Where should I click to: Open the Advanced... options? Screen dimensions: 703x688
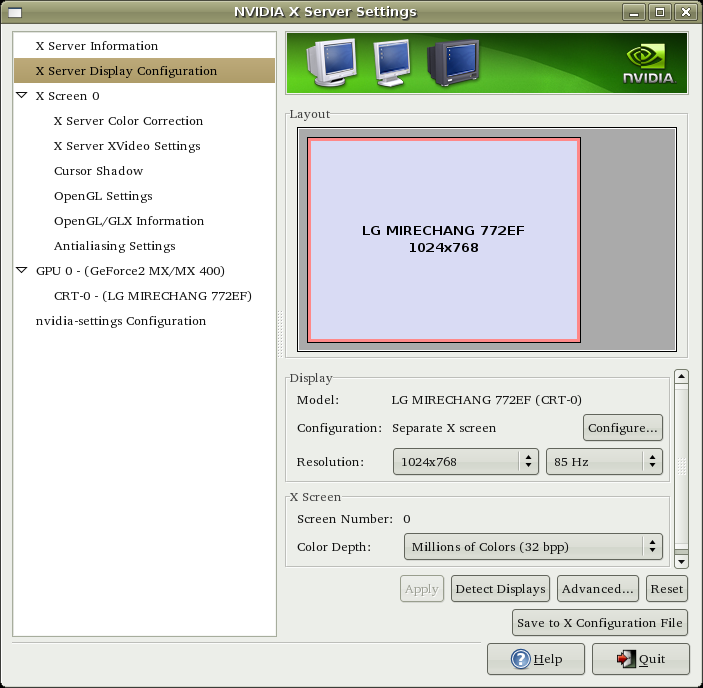pos(598,589)
